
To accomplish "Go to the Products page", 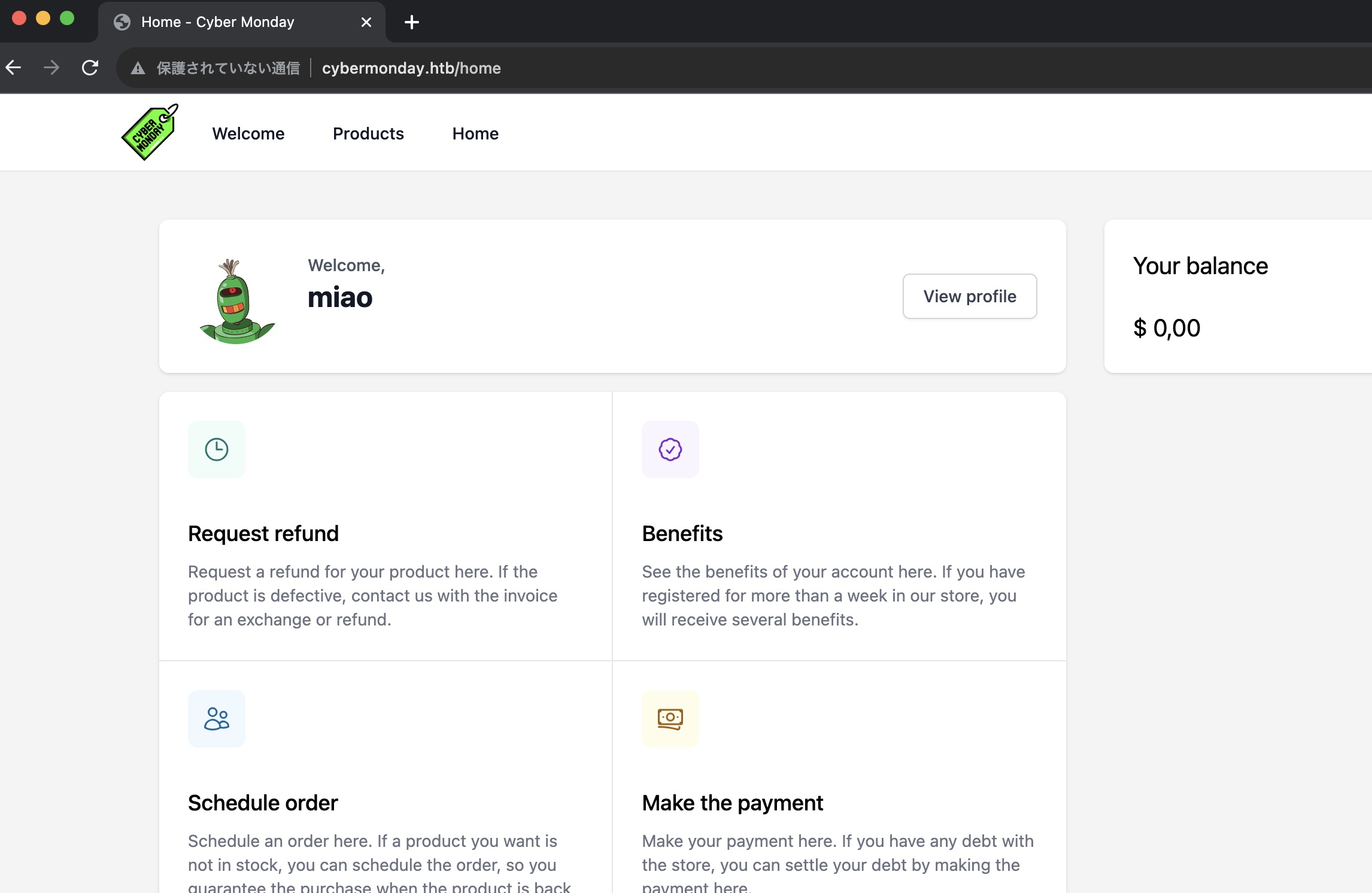I will pos(368,133).
